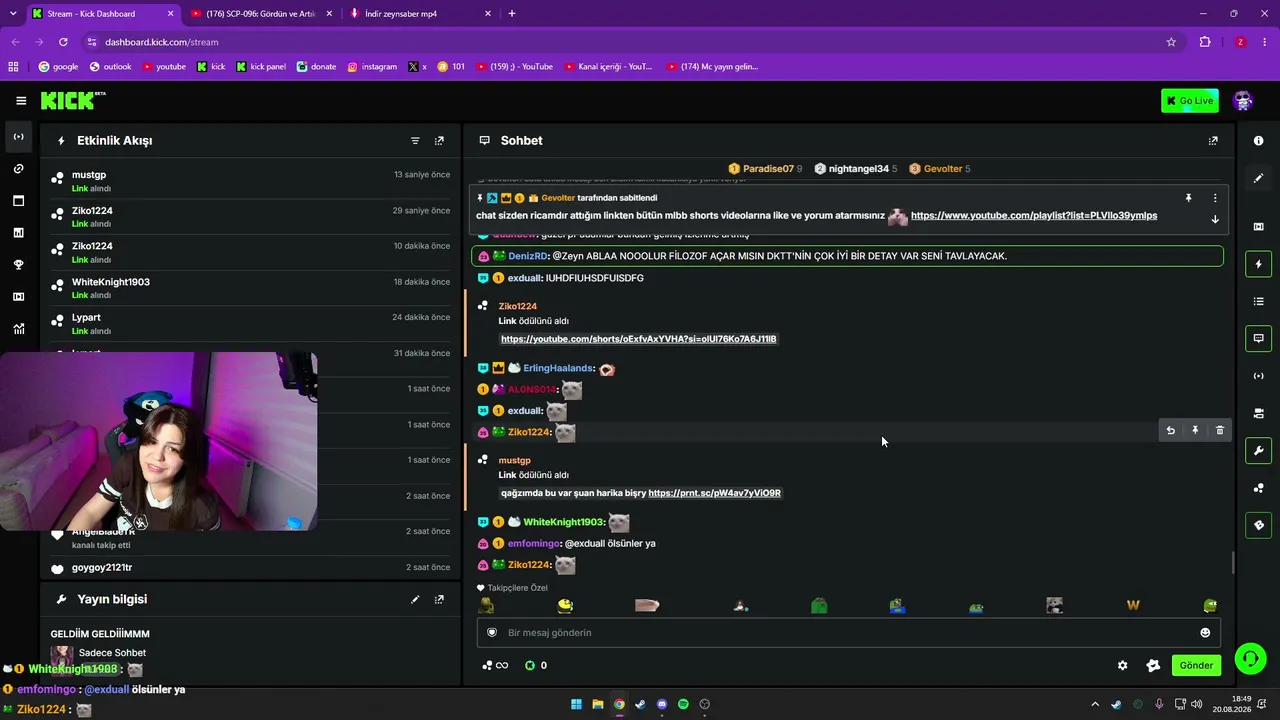Click the chat scrollbar thumb
The height and width of the screenshot is (720, 1280).
point(1232,563)
